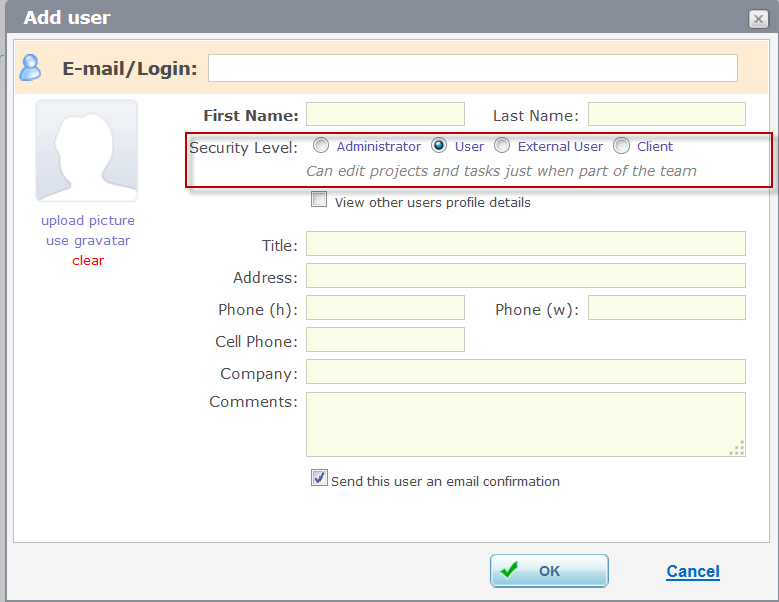This screenshot has width=779, height=602.
Task: Click into the Last Name field
Action: (667, 114)
